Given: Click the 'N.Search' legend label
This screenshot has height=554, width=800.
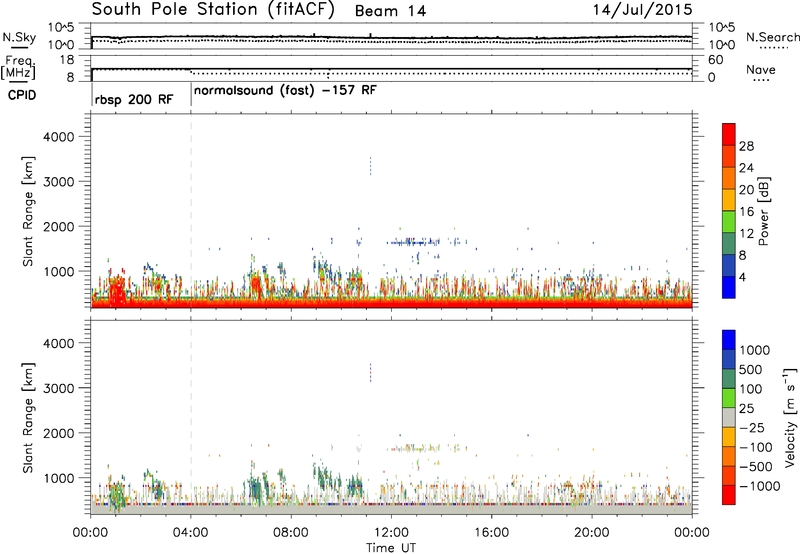Looking at the screenshot, I should (772, 37).
